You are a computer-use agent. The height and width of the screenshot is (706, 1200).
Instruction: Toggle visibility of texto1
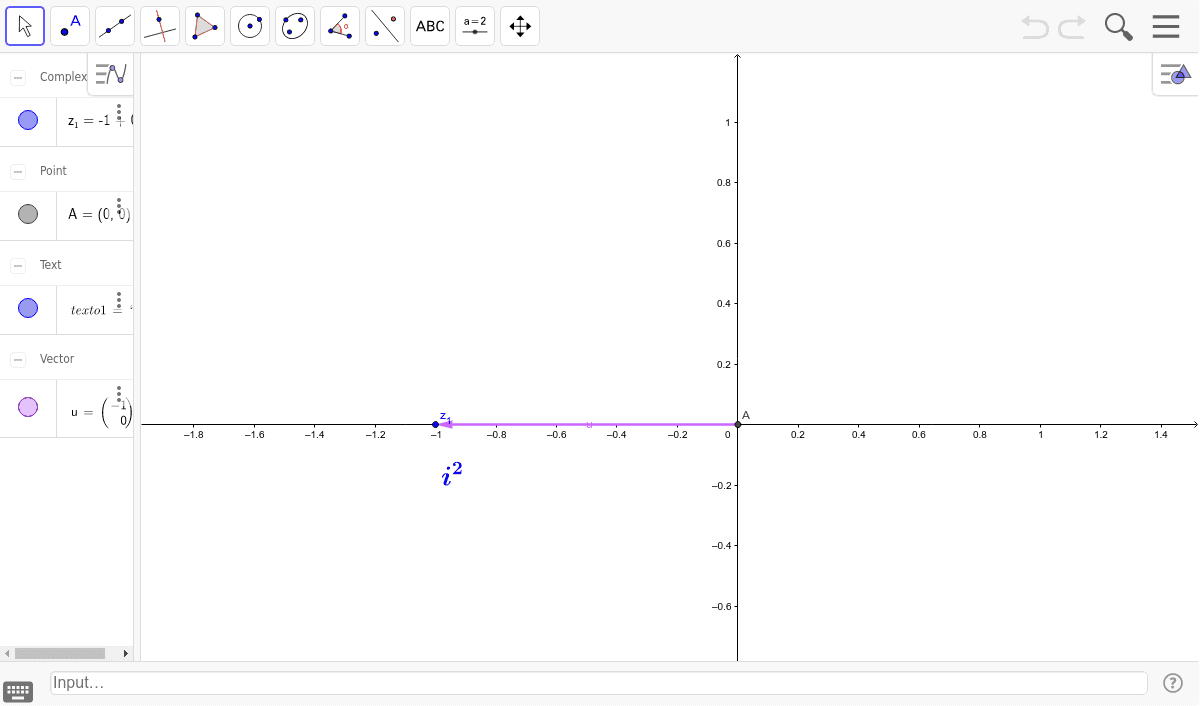28,309
